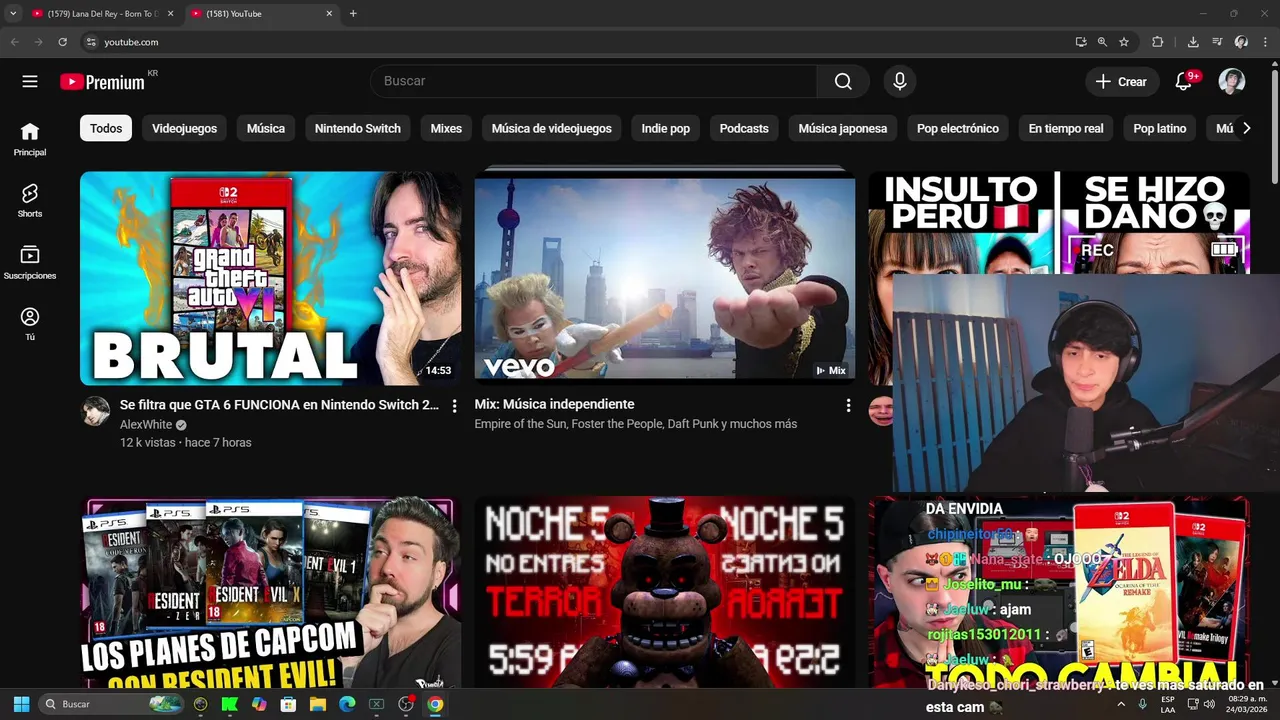Bookmark this page with the star
1280x720 pixels.
(x=1124, y=42)
